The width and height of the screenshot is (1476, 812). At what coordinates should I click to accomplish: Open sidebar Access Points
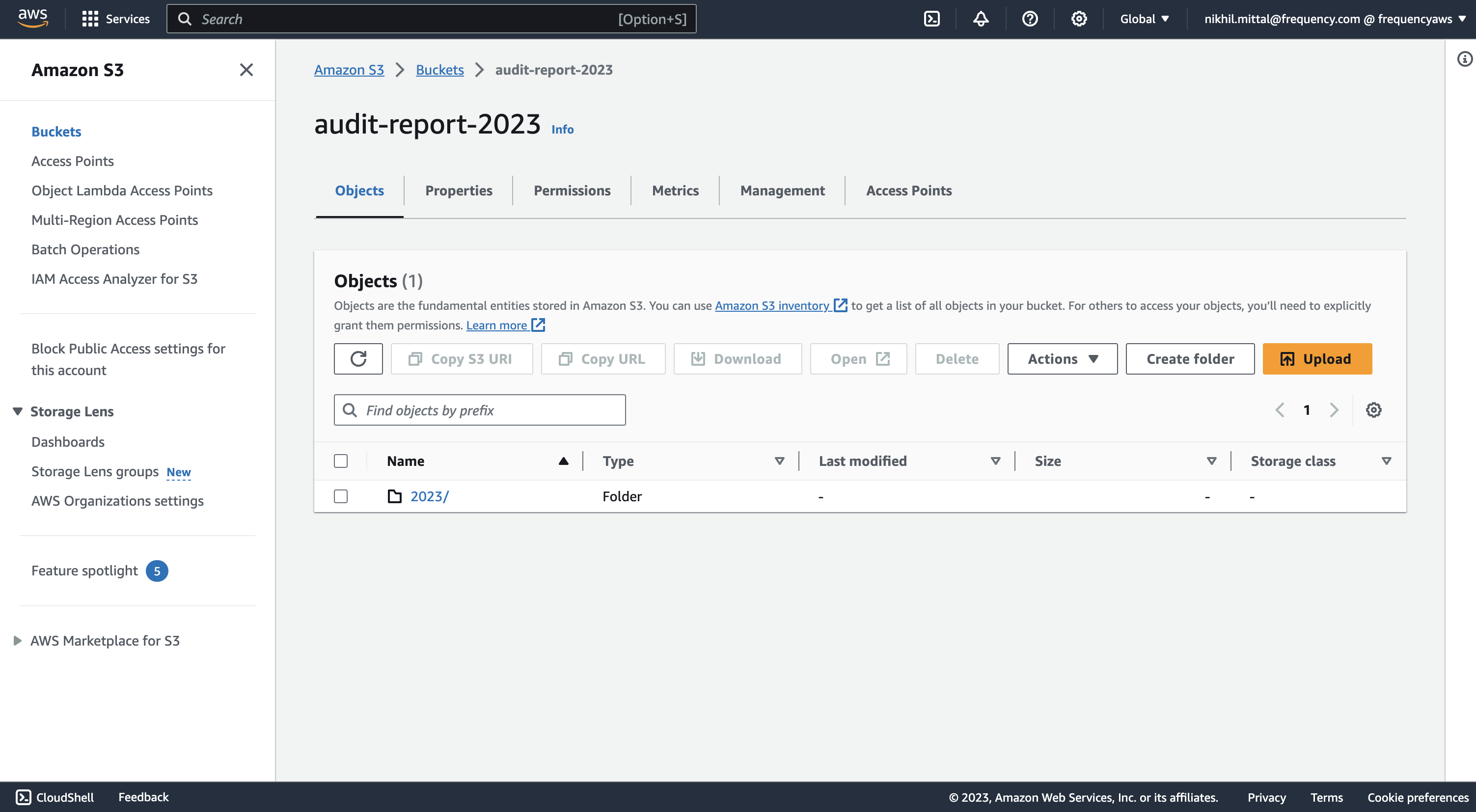tap(72, 161)
